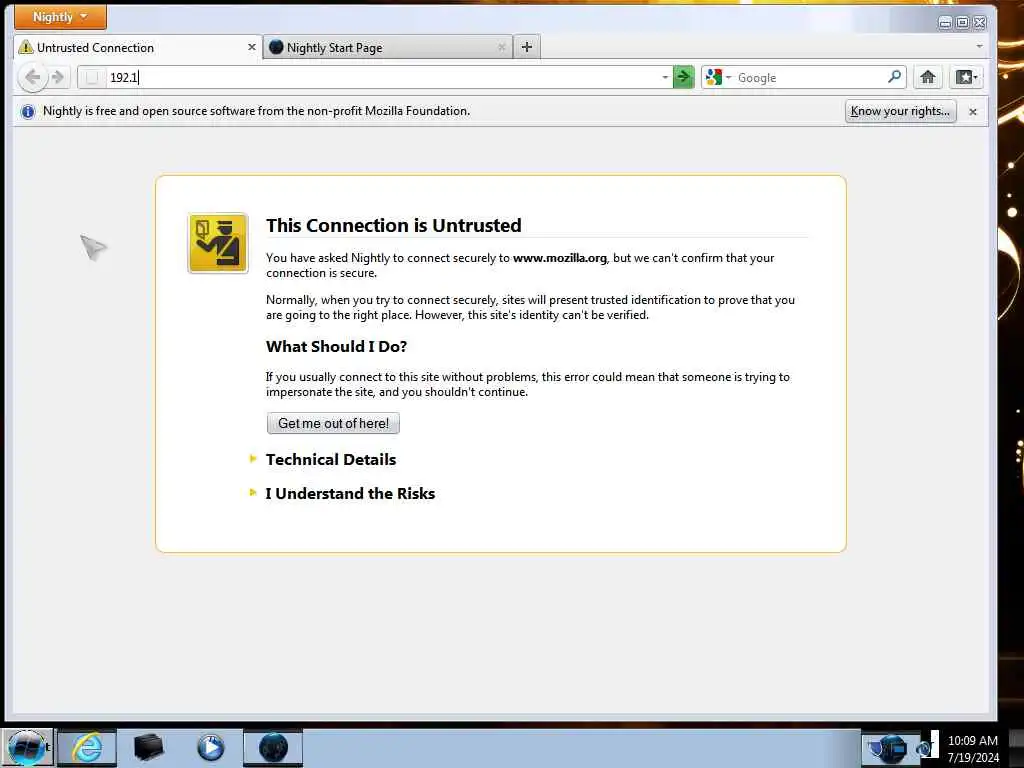Open the Bookmarks menu button
The image size is (1024, 768).
(x=967, y=77)
